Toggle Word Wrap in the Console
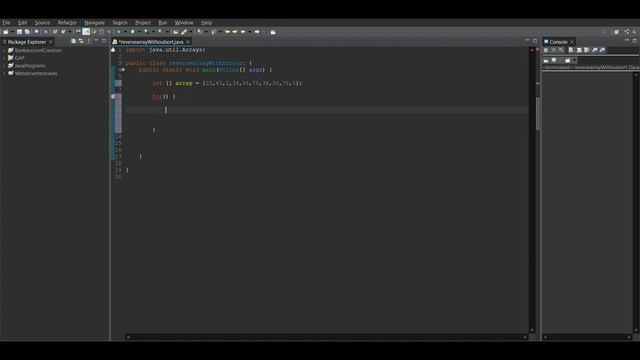 [x=587, y=50]
